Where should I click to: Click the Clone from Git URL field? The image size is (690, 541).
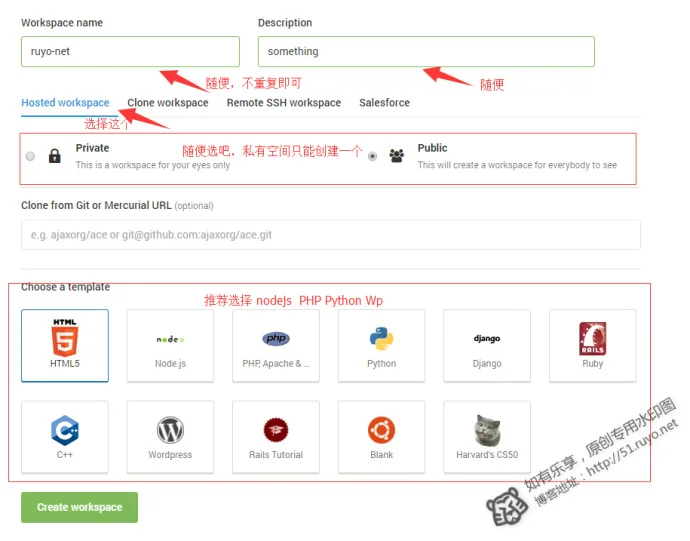click(x=330, y=235)
